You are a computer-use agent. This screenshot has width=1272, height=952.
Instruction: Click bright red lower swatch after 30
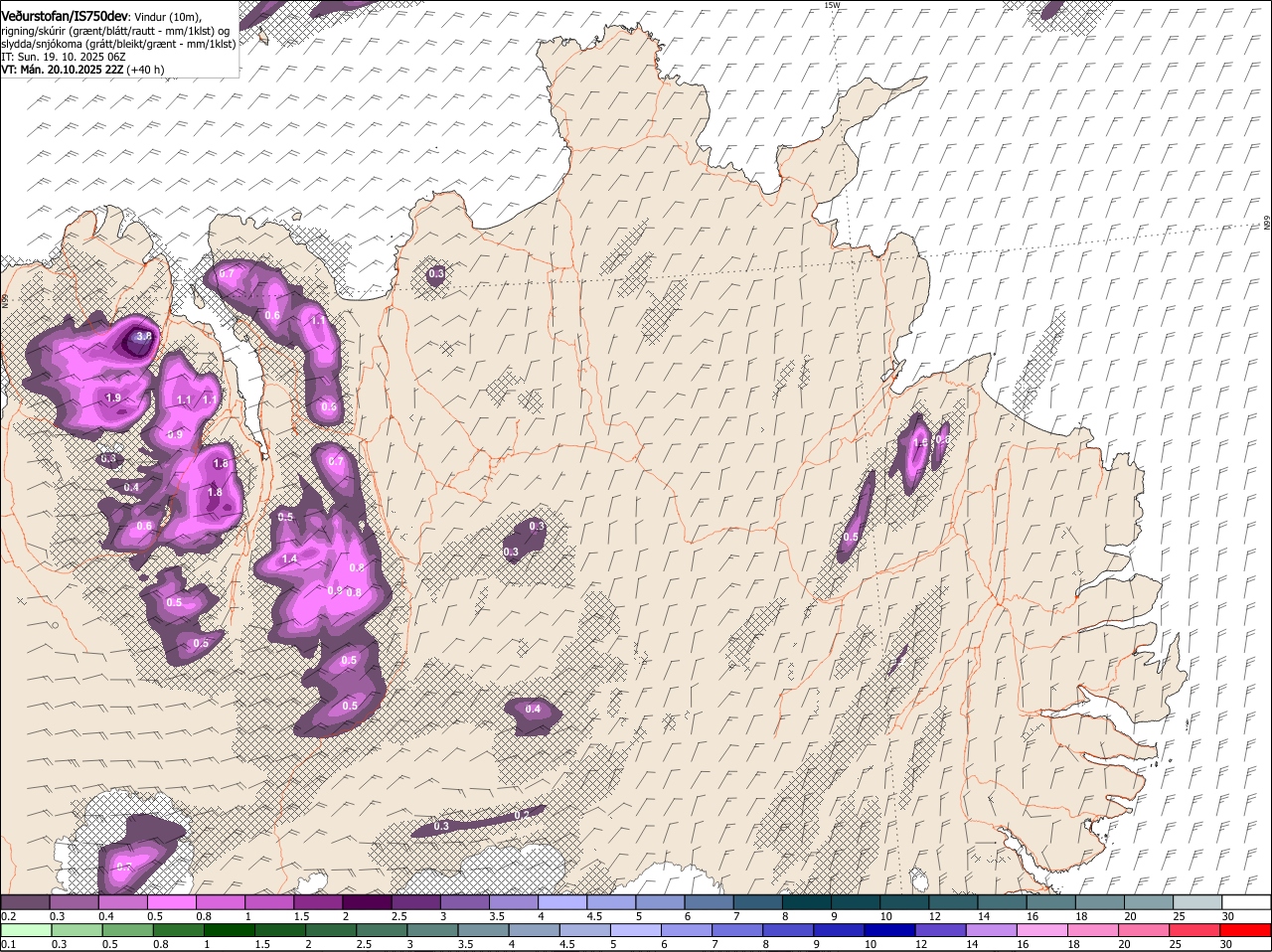coord(1247,930)
